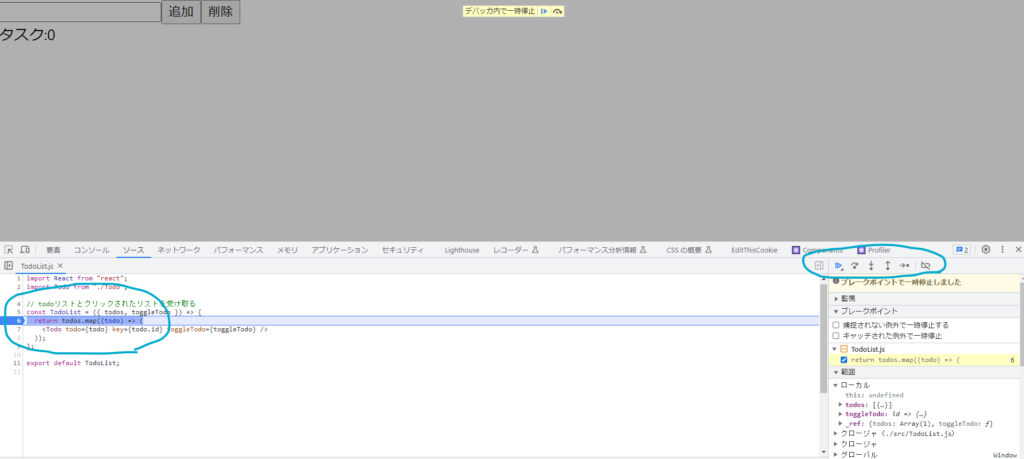
Task: Resume from the page paused overlay
Action: point(544,11)
